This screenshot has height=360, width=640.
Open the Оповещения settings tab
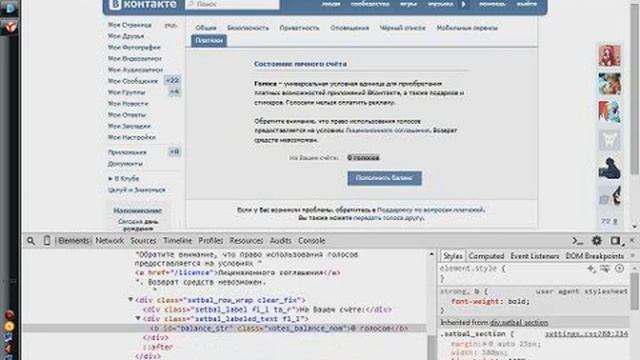[349, 28]
